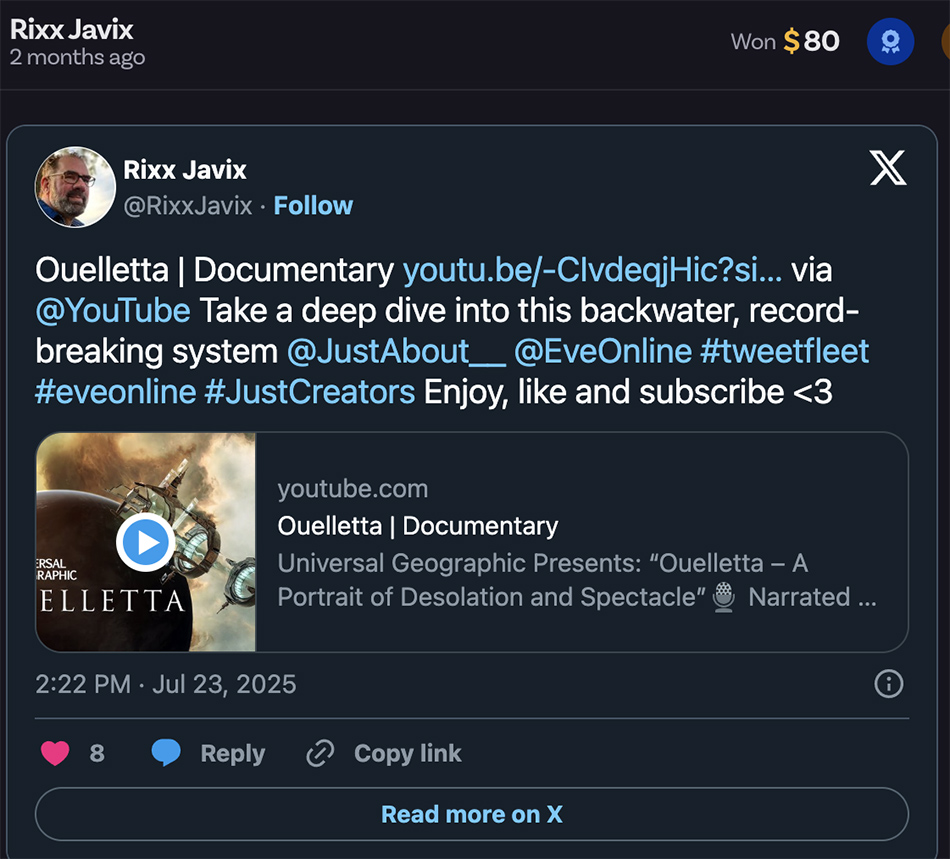
Task: Select the Ouelletta Documentary video thumbnail
Action: tap(146, 542)
